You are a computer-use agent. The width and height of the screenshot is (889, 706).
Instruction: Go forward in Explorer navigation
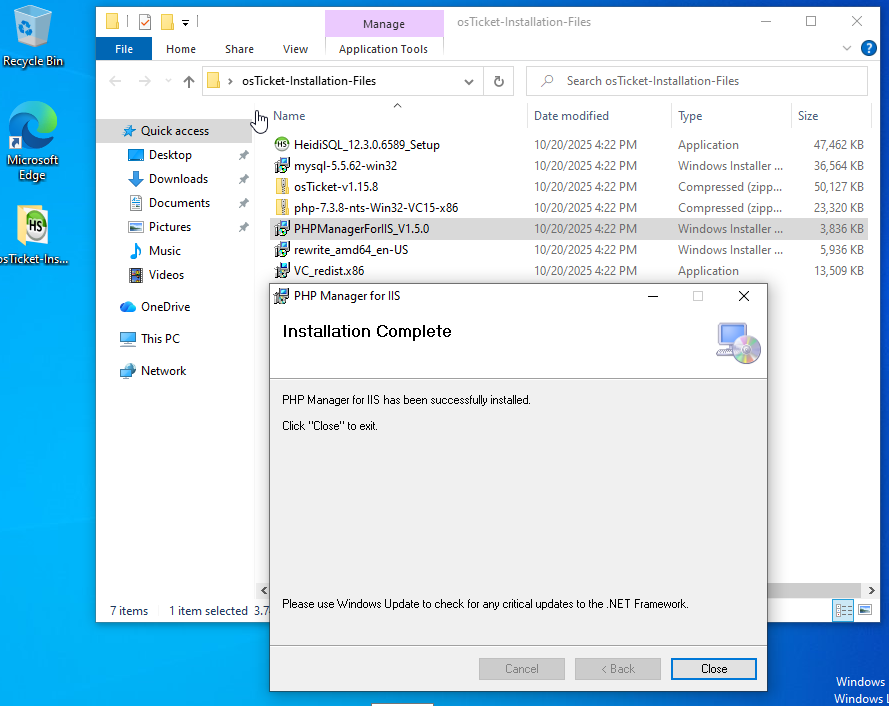(x=145, y=82)
